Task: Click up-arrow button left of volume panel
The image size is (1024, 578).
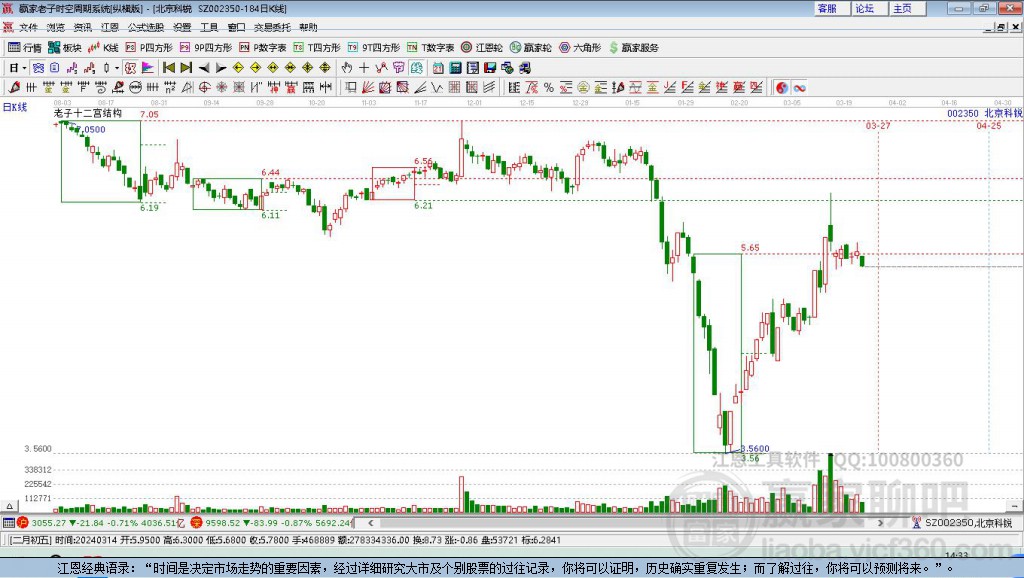Action: (x=10, y=506)
